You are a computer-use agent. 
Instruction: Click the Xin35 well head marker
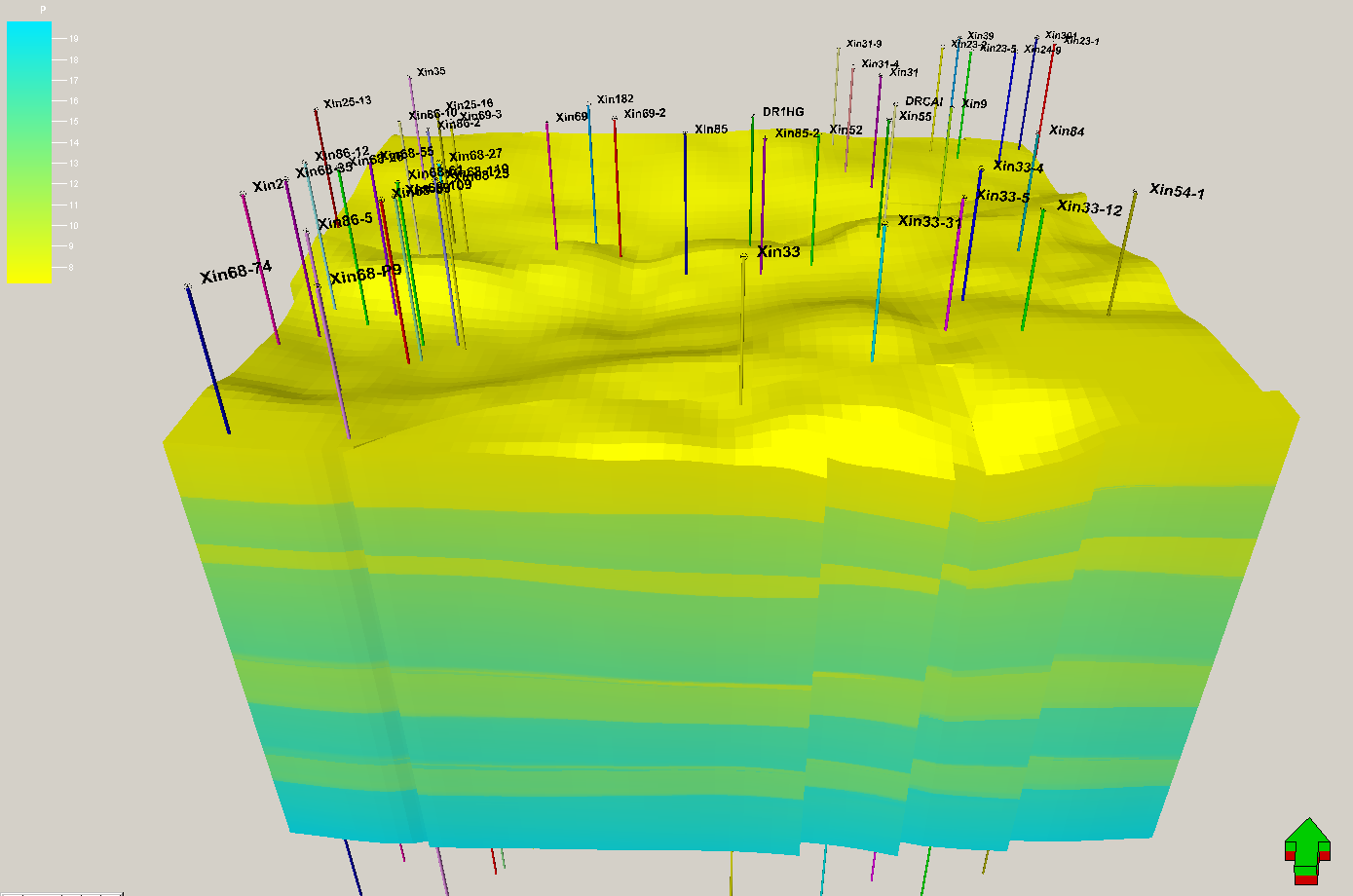click(410, 76)
